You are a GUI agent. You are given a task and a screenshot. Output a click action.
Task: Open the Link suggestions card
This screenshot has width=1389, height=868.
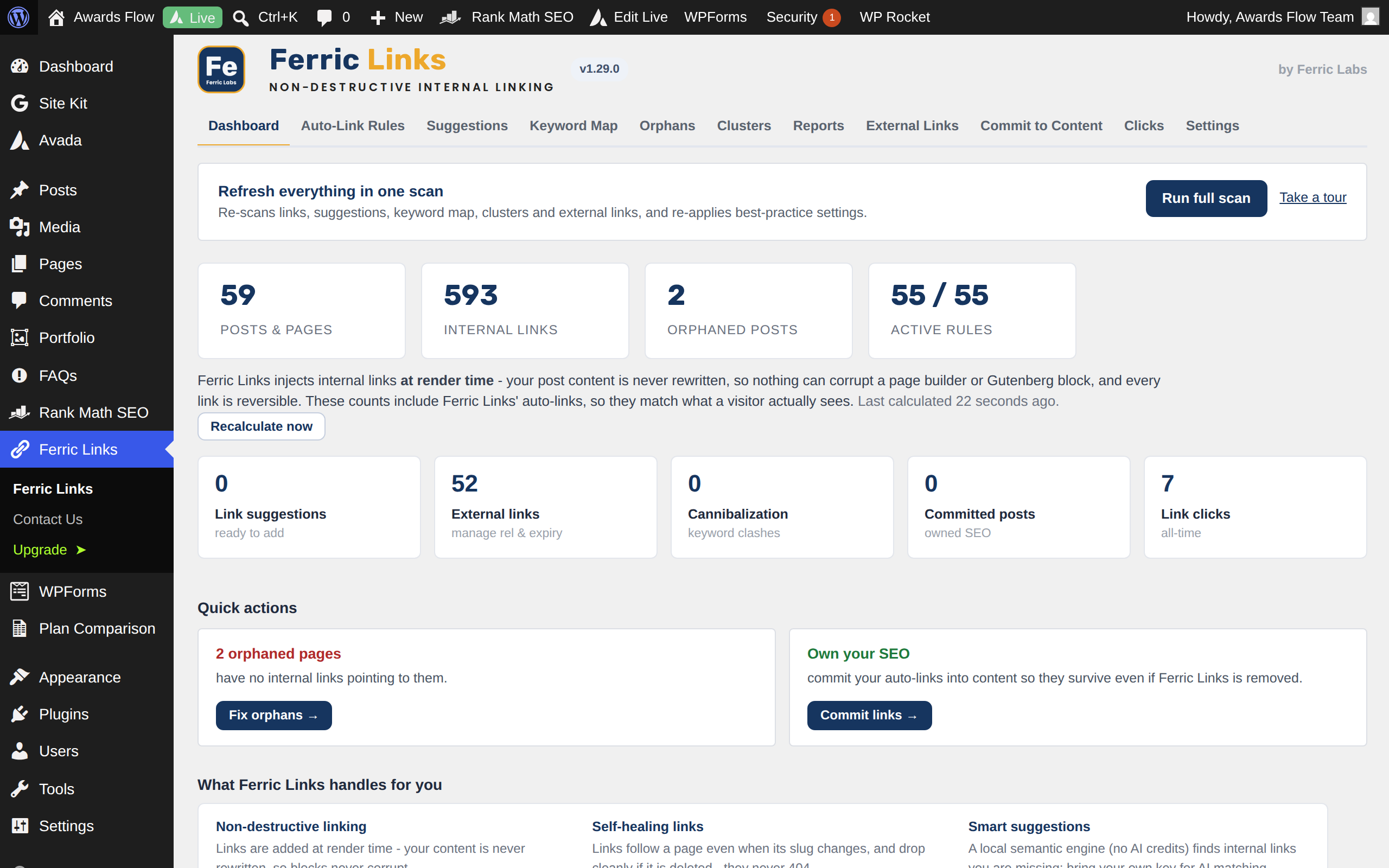(309, 507)
